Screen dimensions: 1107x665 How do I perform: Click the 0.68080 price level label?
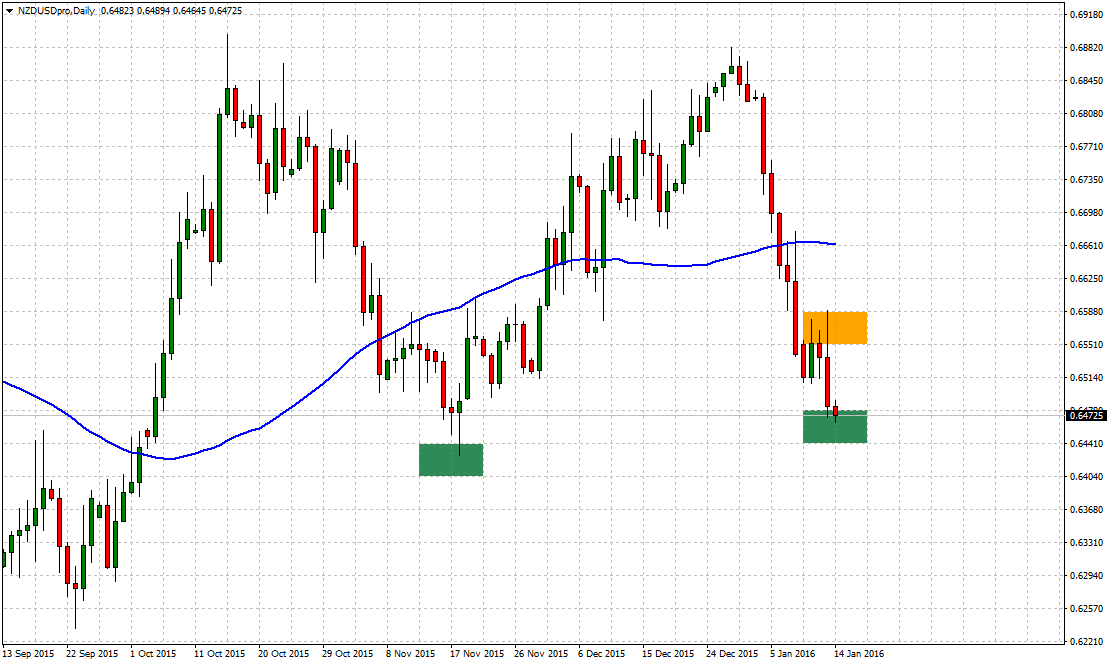pyautogui.click(x=1086, y=114)
